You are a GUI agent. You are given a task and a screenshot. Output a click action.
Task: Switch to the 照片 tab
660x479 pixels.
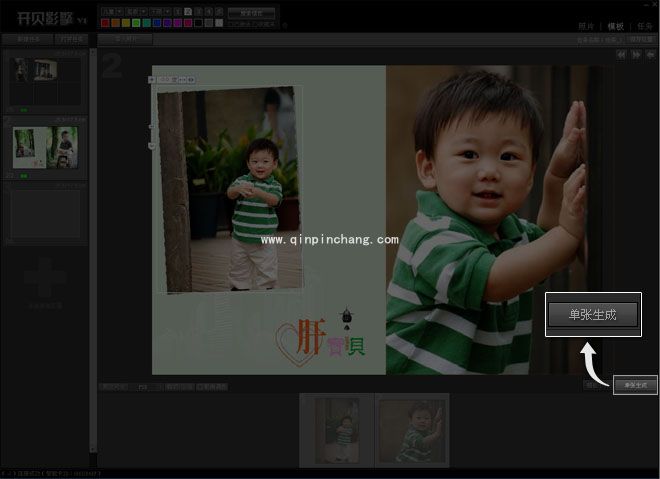[586, 26]
